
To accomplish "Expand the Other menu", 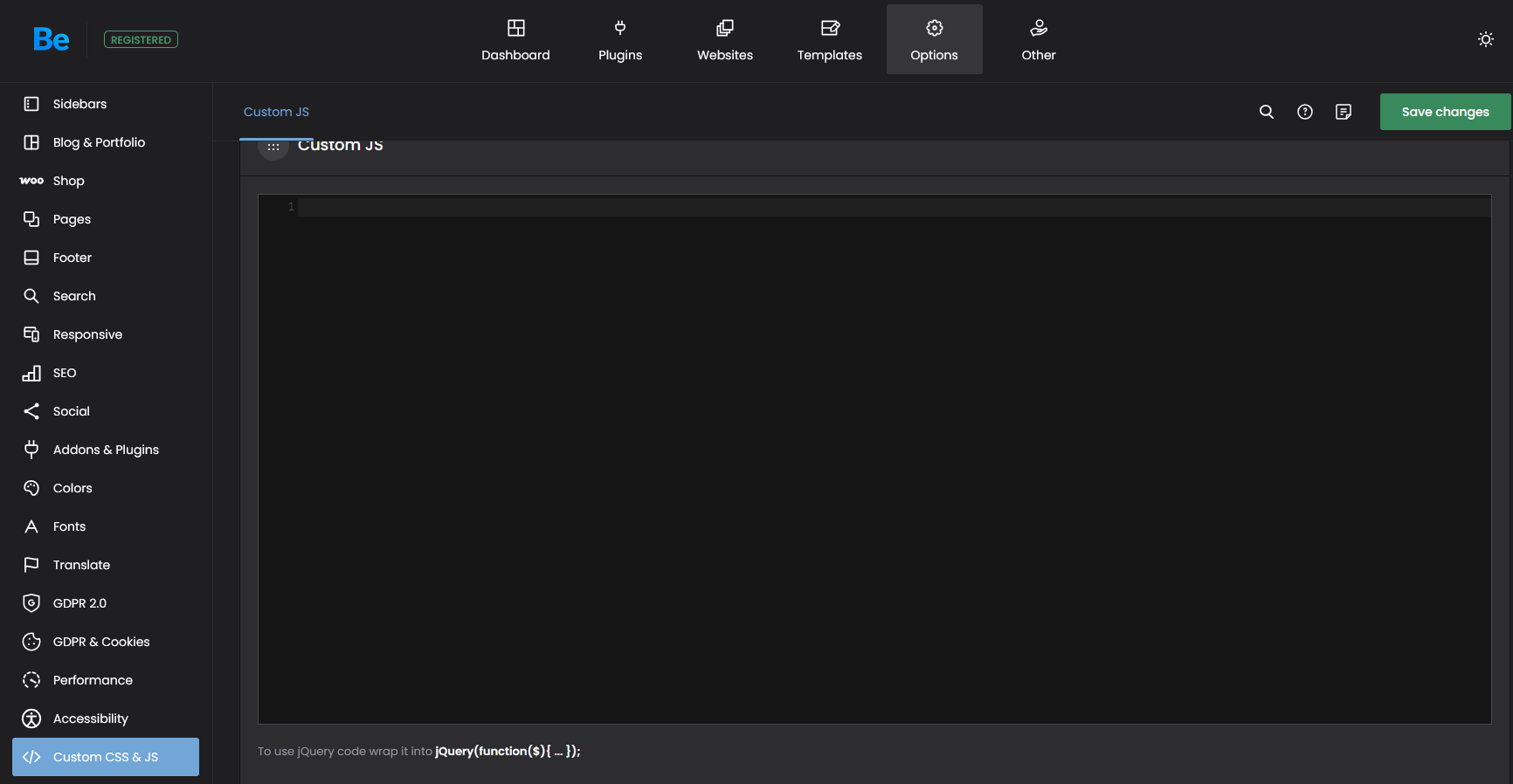I will click(1038, 40).
